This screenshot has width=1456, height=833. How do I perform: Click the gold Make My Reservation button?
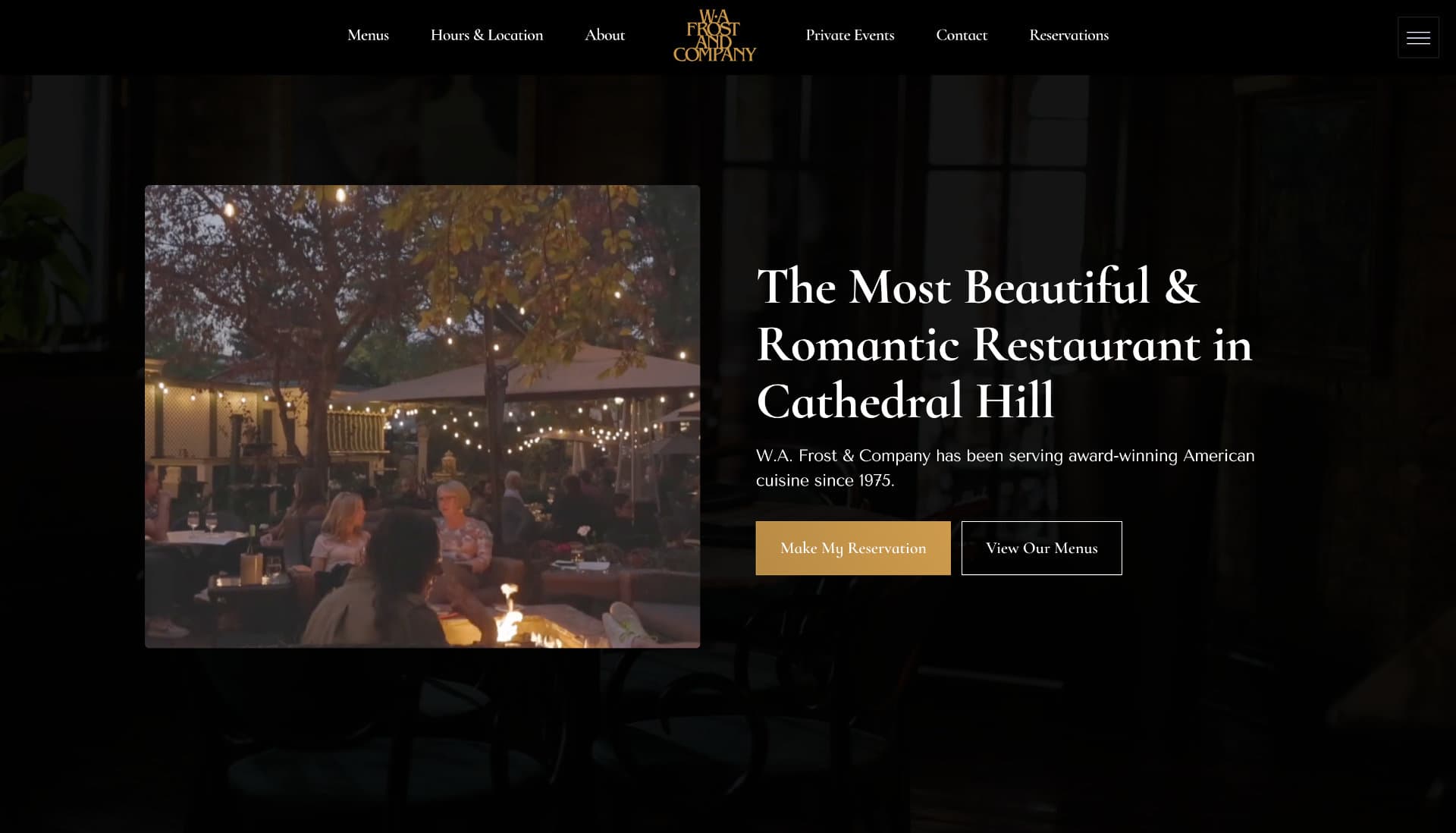coord(853,548)
